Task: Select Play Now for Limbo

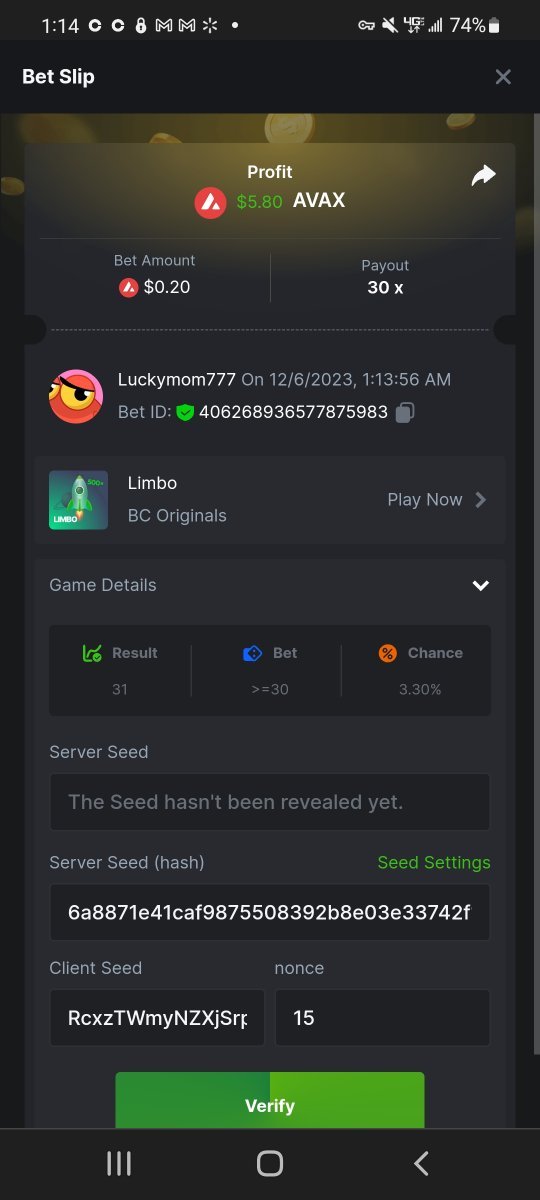Action: point(425,500)
